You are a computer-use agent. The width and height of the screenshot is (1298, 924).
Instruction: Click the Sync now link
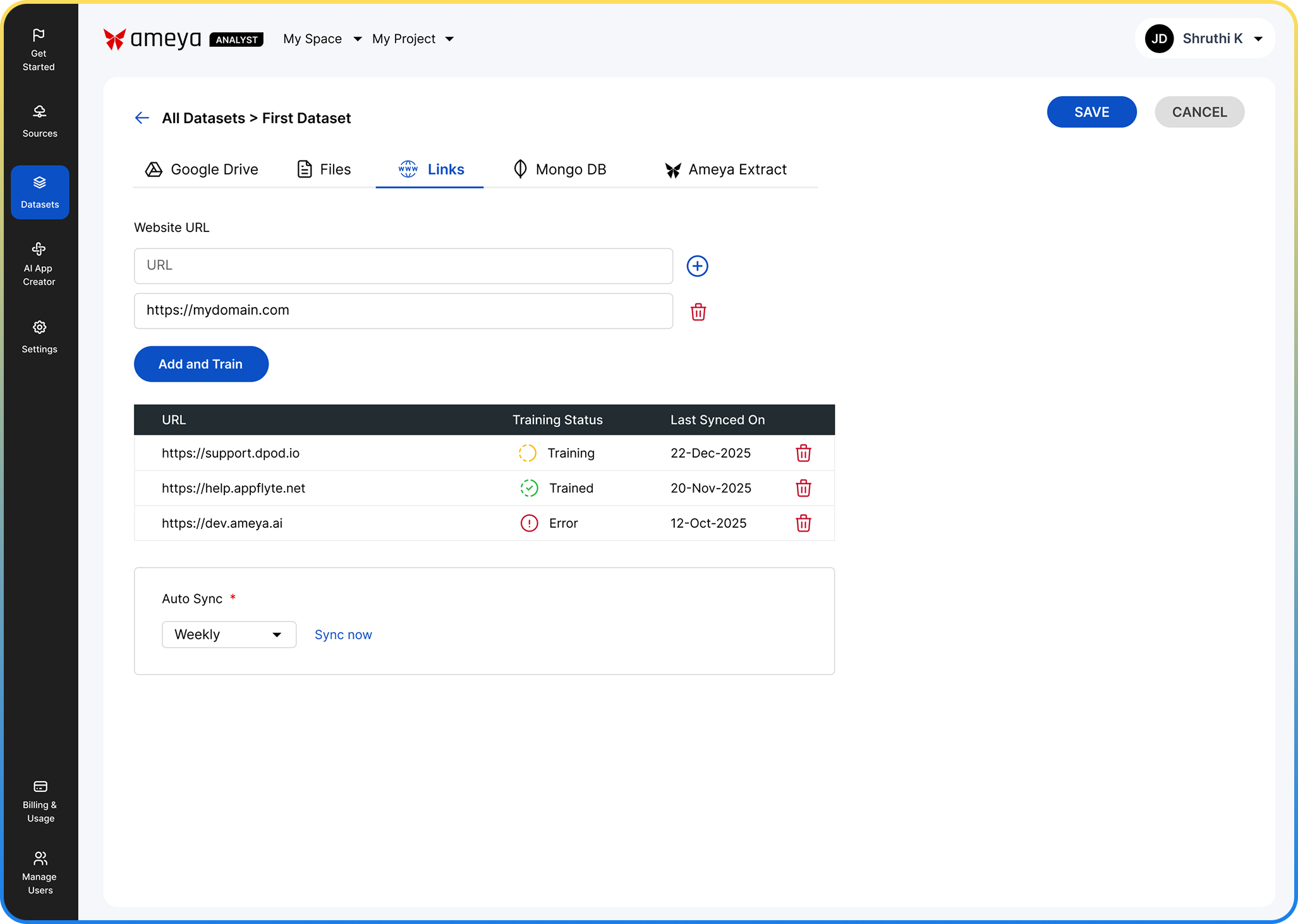[343, 635]
